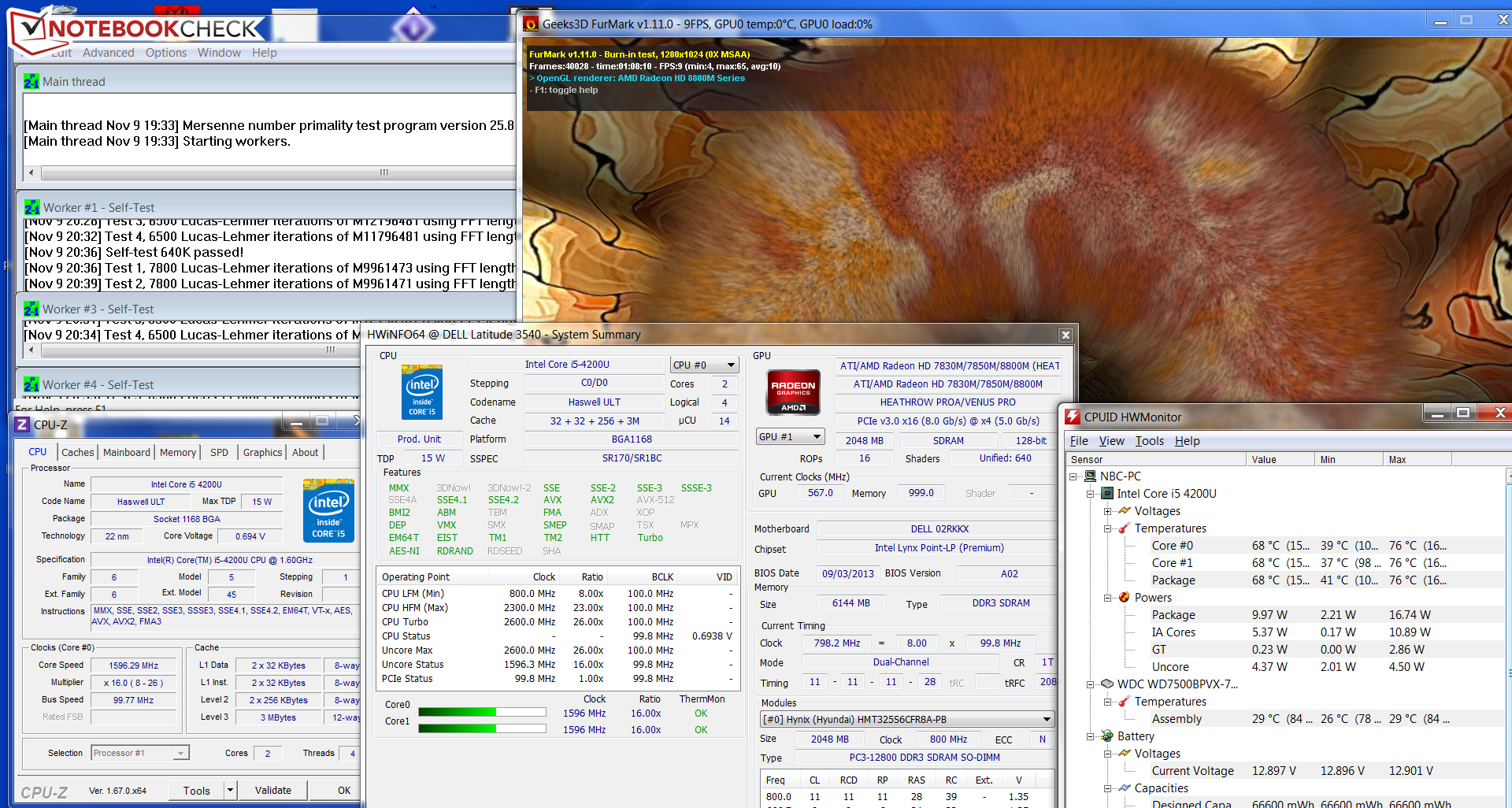The width and height of the screenshot is (1512, 808).
Task: Switch to the Memory tab in CPU-Z
Action: pyautogui.click(x=178, y=452)
